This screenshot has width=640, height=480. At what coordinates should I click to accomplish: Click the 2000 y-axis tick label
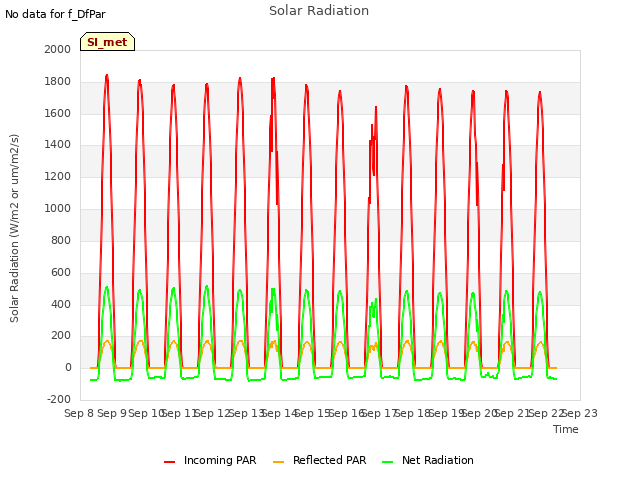(58, 49)
